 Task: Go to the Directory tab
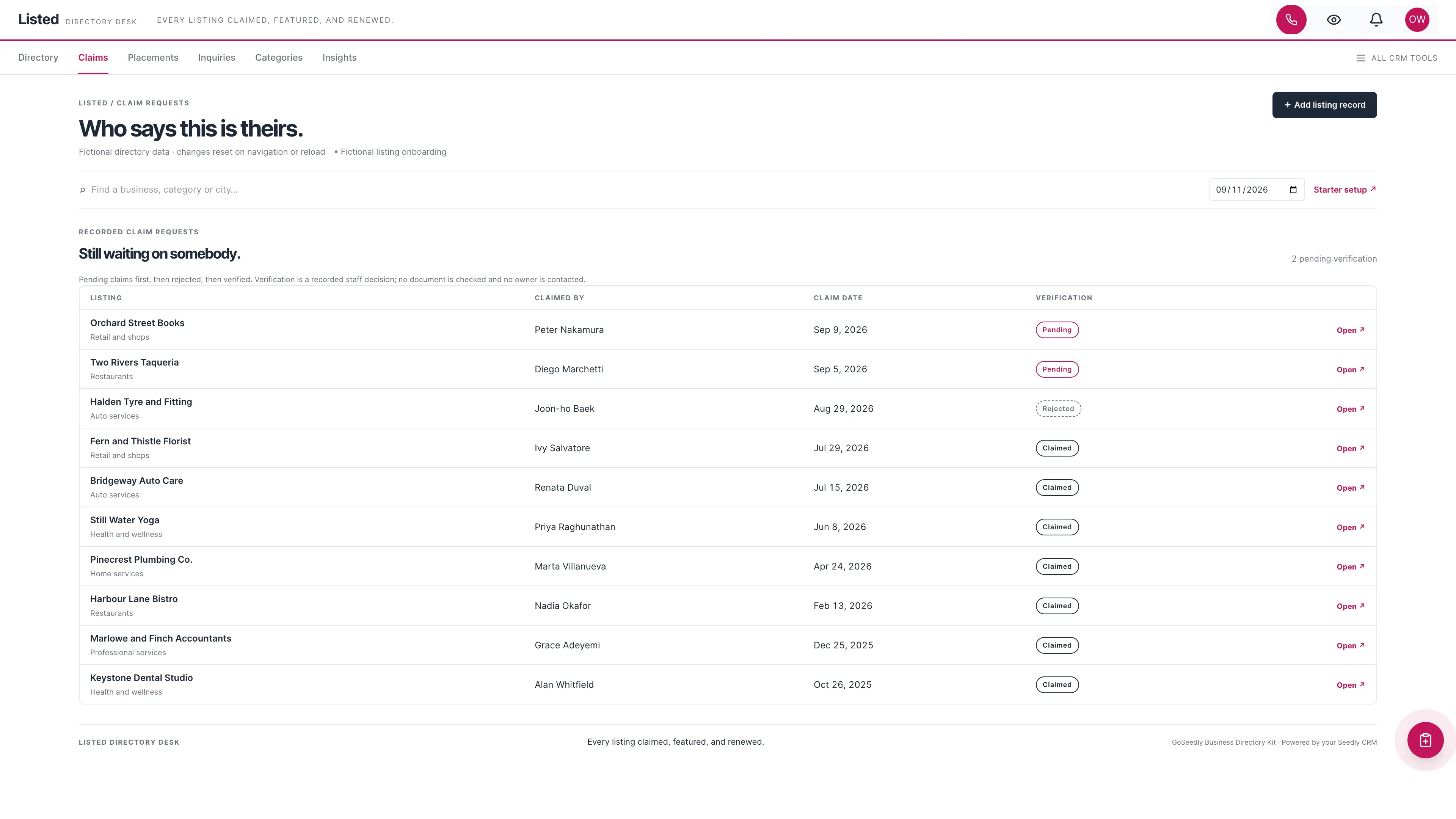click(x=38, y=58)
